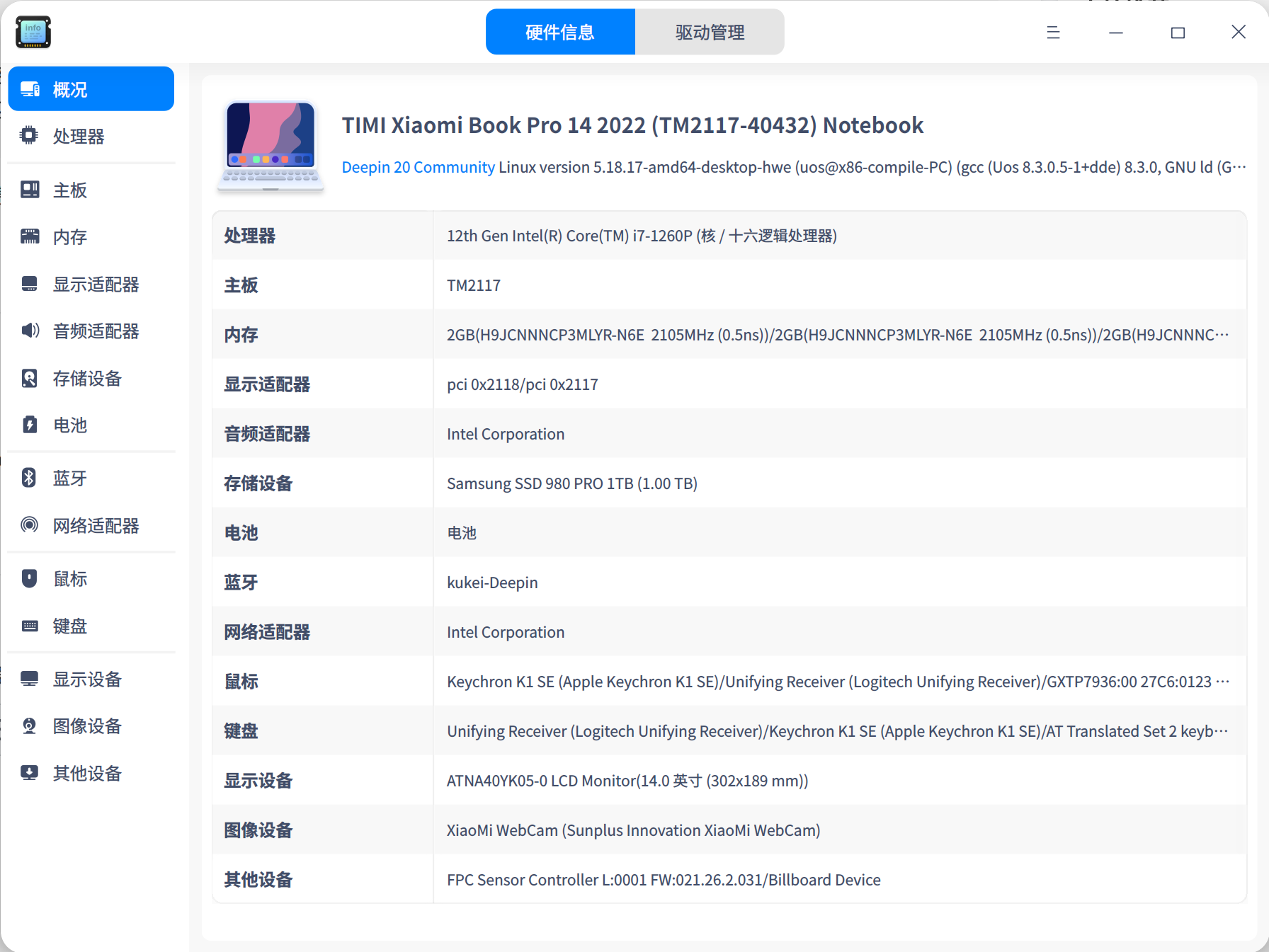This screenshot has height=952, width=1269.
Task: Select the 音频适配器 audio adapter icon
Action: coord(28,331)
